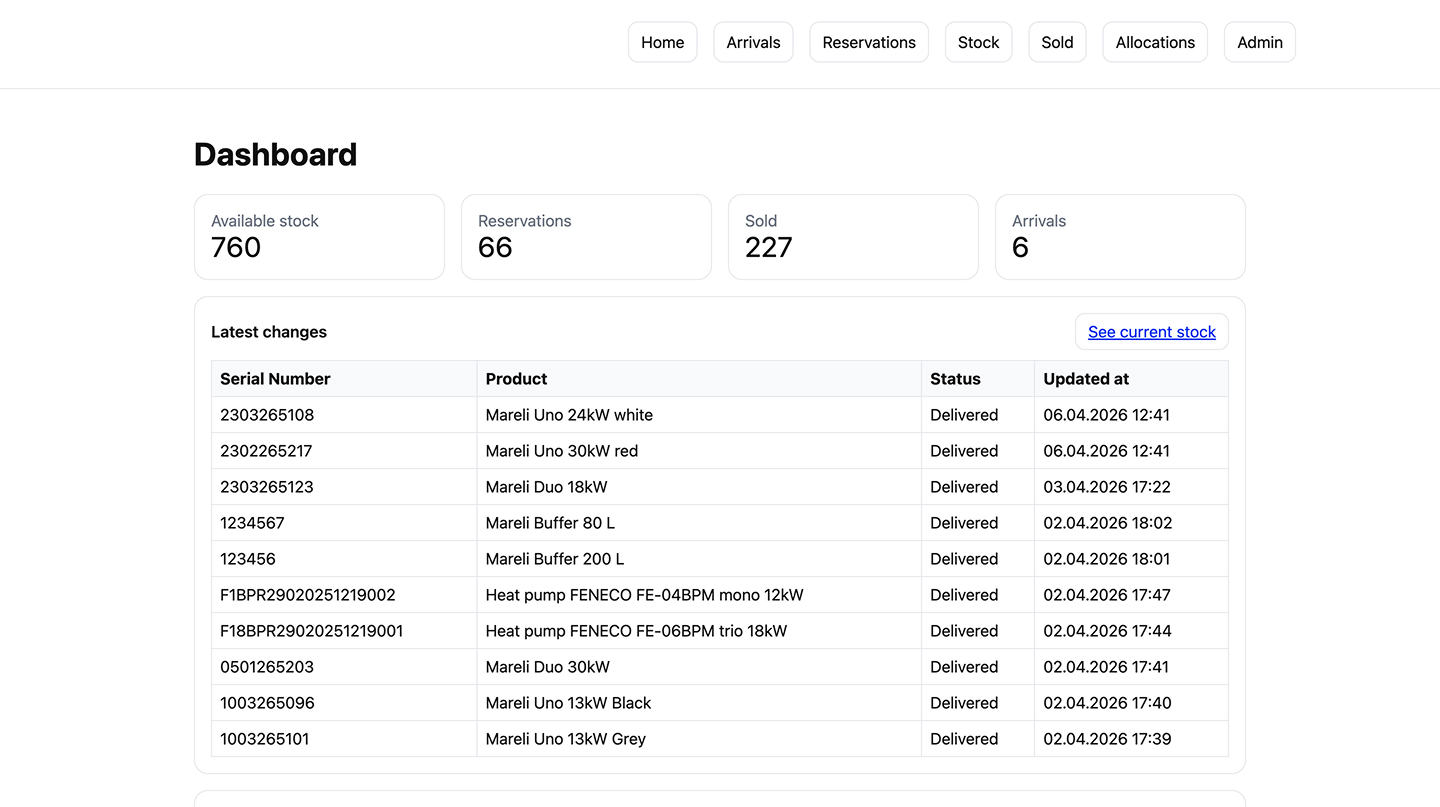Click Delivered status for Mareli Uno 13kW Grey
The height and width of the screenshot is (807, 1440).
(x=964, y=739)
